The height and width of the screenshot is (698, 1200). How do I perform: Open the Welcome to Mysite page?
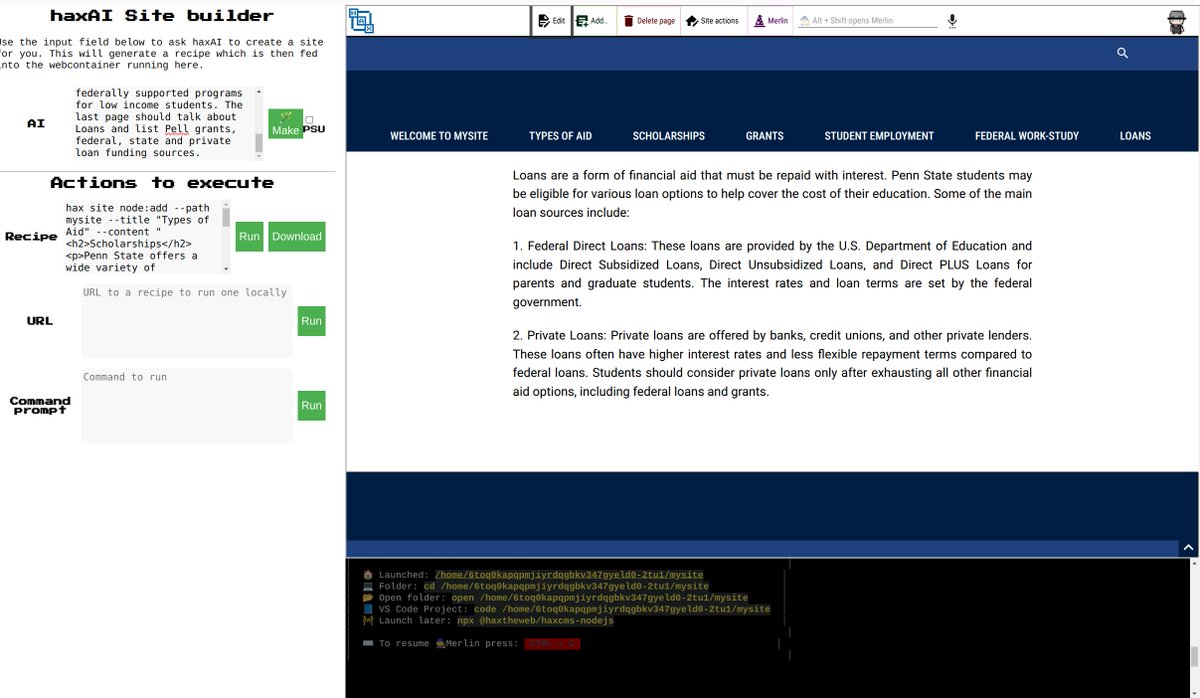[439, 136]
